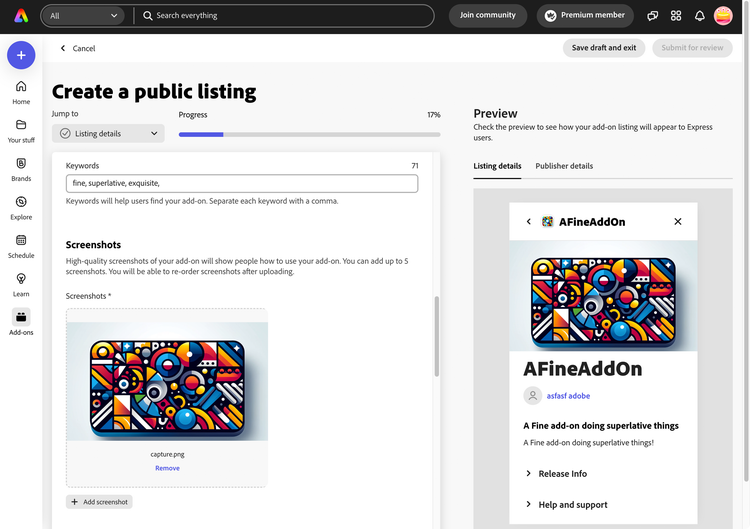Click the search magnifier icon
This screenshot has width=750, height=529.
(x=148, y=16)
